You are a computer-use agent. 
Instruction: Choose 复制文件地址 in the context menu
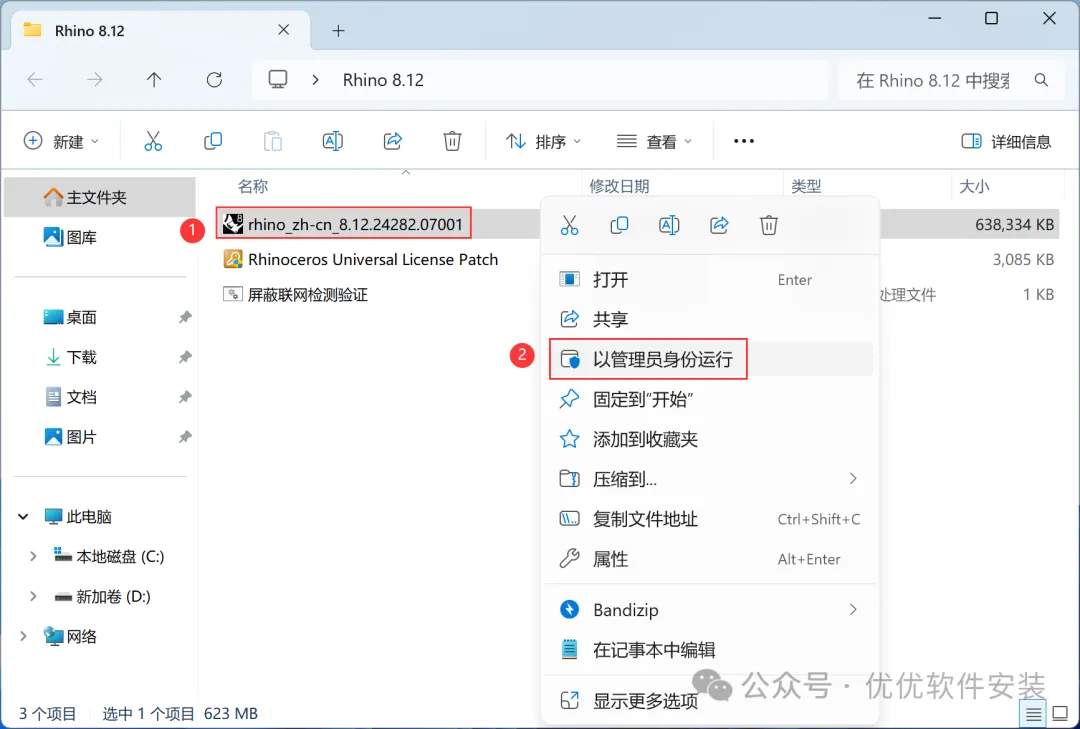pyautogui.click(x=711, y=519)
